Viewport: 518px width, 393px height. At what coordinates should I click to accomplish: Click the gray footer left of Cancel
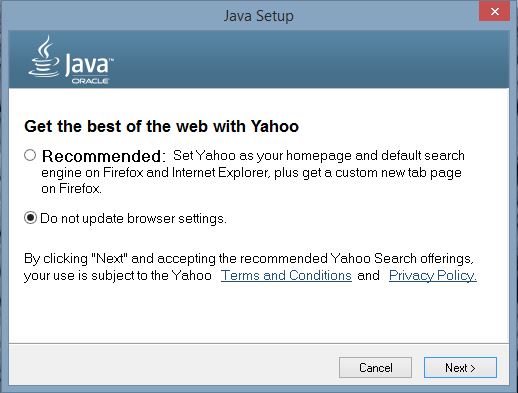(x=173, y=365)
